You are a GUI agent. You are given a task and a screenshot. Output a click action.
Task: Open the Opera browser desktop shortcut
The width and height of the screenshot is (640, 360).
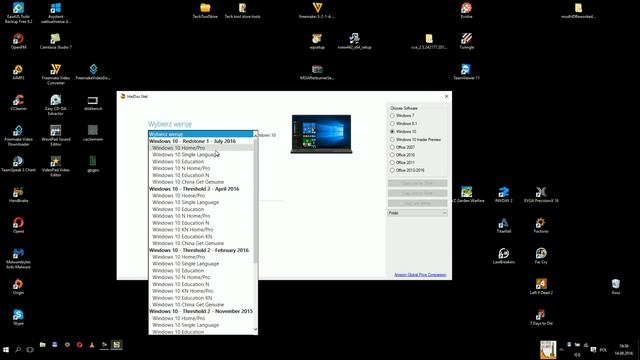[18, 225]
